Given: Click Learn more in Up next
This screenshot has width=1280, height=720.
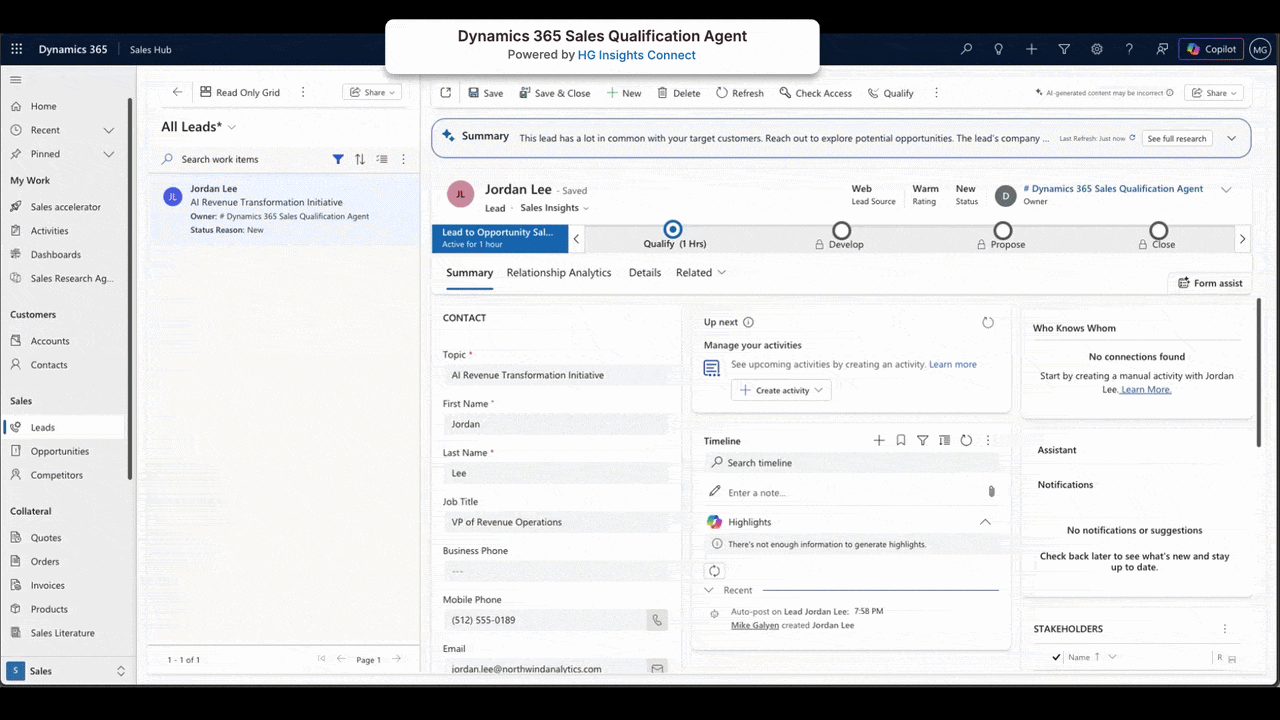Looking at the screenshot, I should (953, 364).
